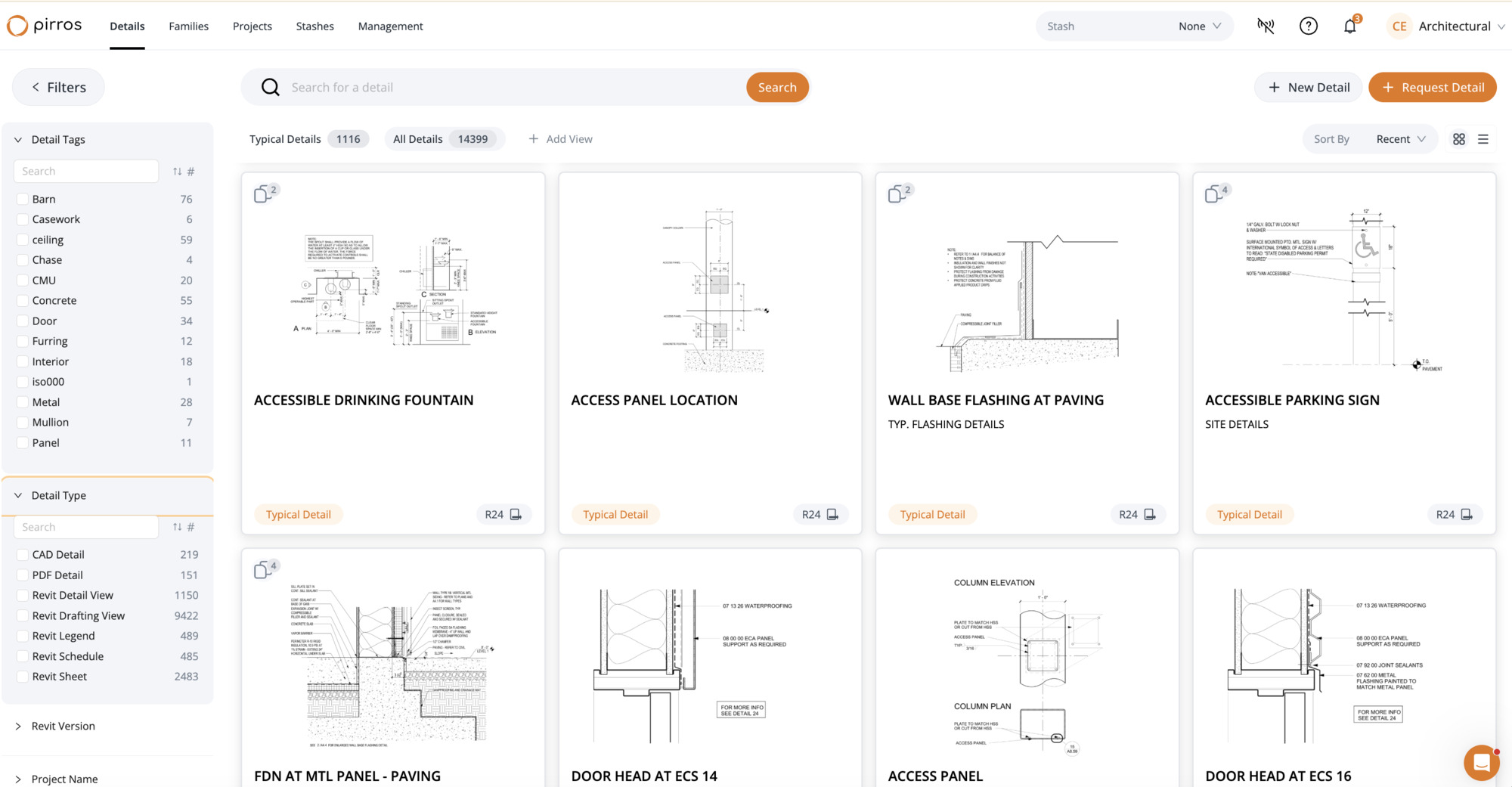The height and width of the screenshot is (787, 1512).
Task: Click copies icon on FDN at MTL Panel card
Action: 262,569
